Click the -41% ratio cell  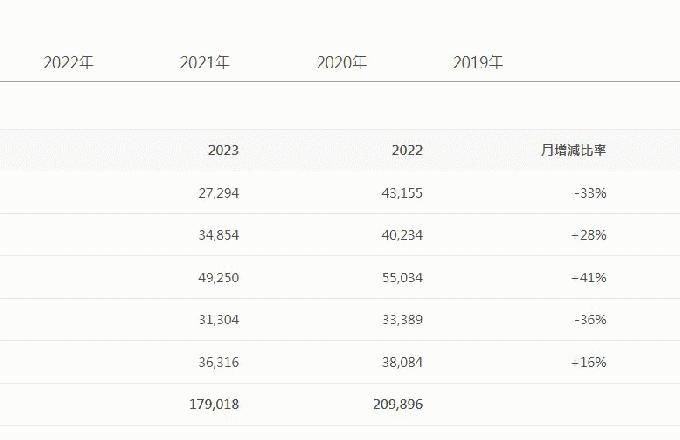coord(590,277)
